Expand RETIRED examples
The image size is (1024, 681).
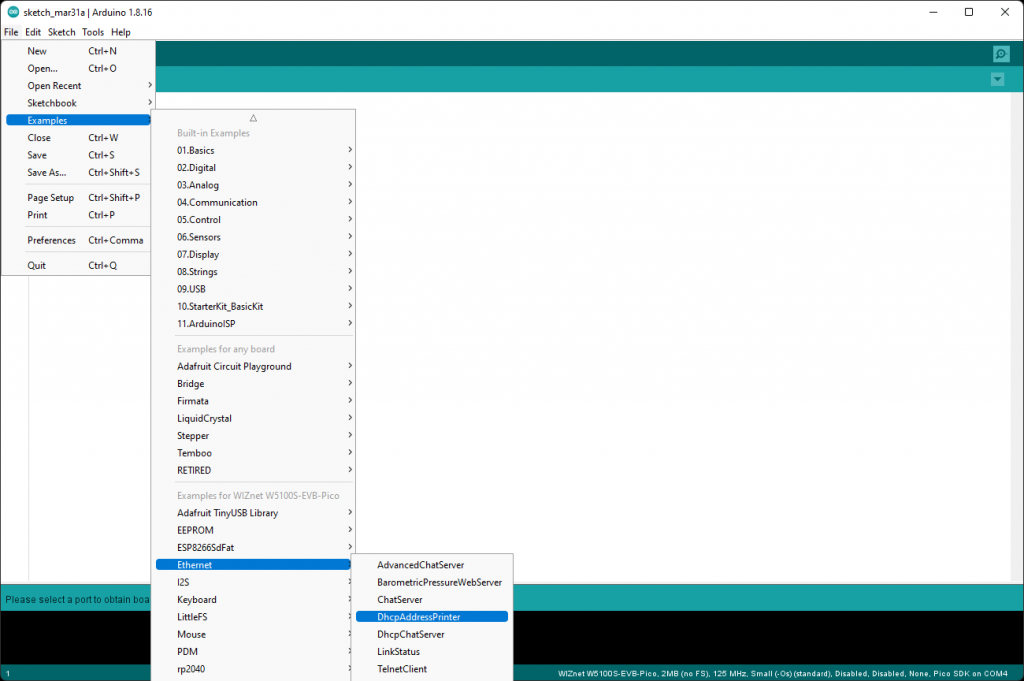click(255, 470)
